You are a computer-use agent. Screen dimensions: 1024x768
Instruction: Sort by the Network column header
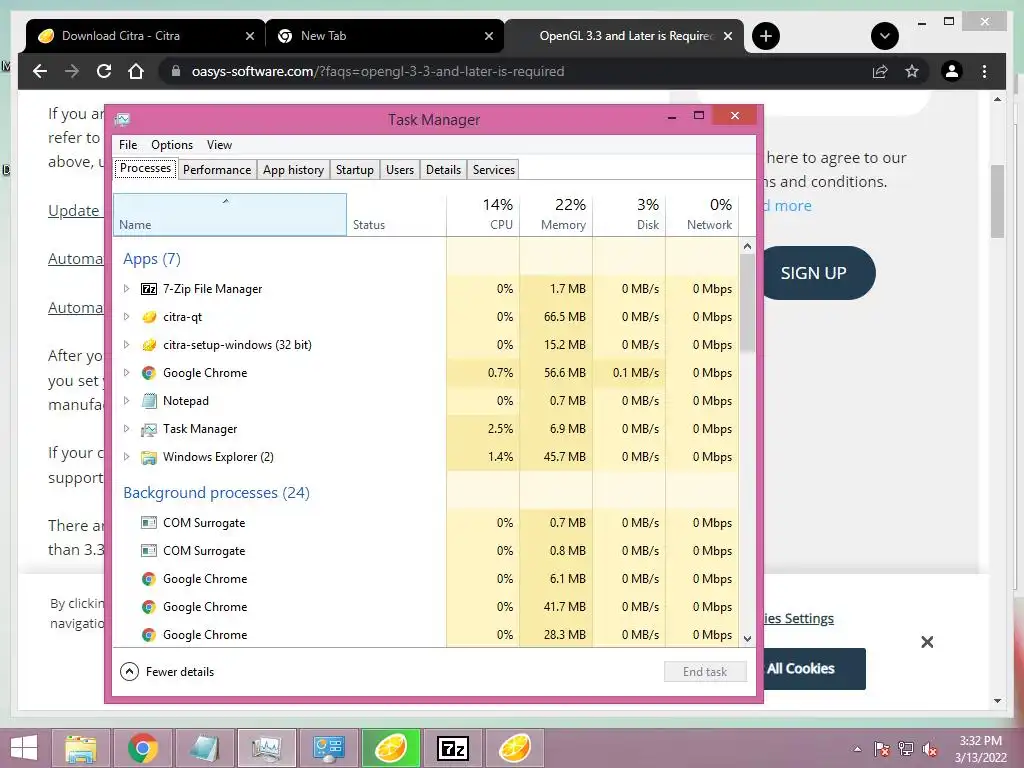pos(703,214)
